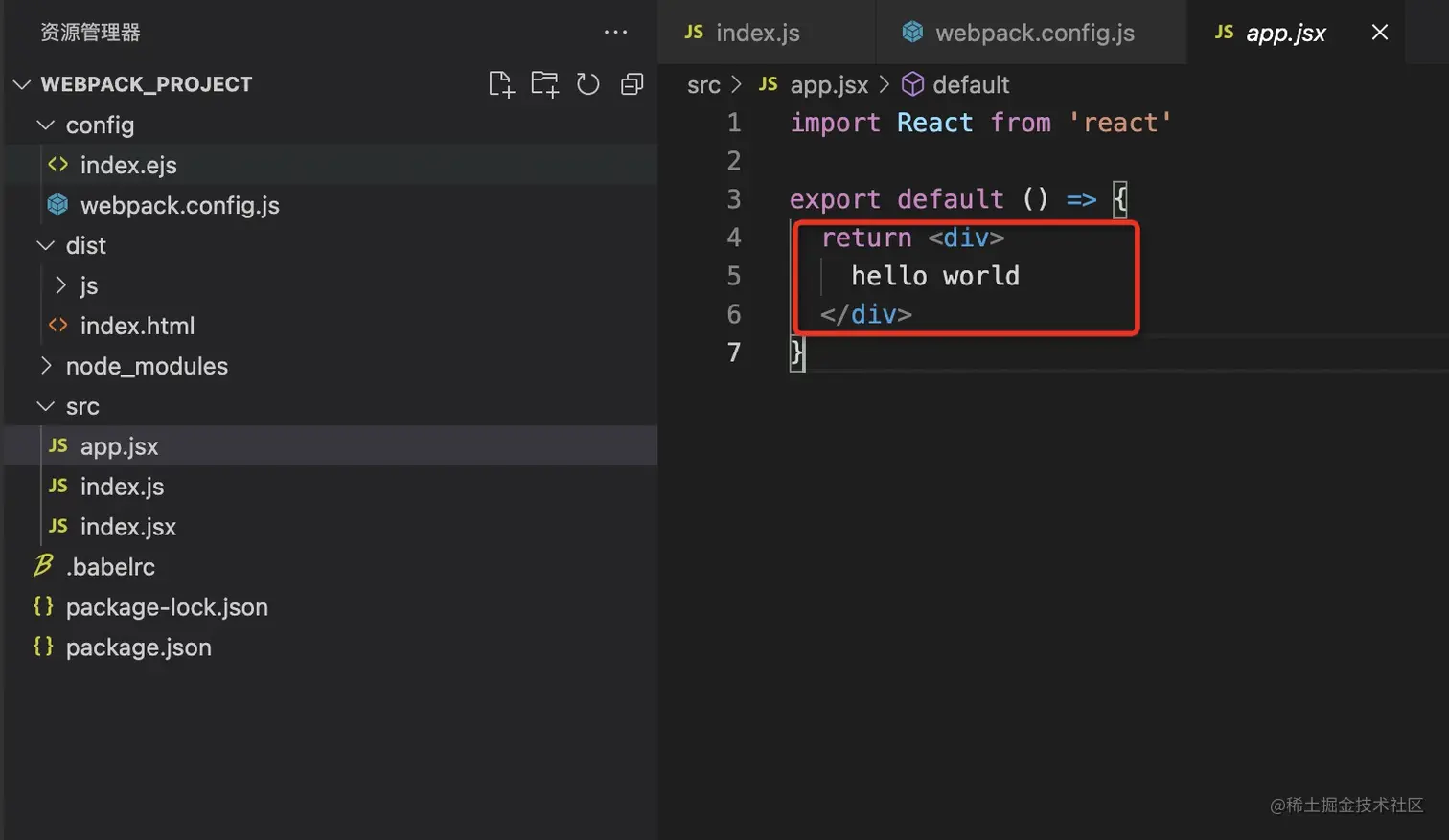Click the JS icon beside index.jsx
This screenshot has height=840, width=1449.
[57, 527]
